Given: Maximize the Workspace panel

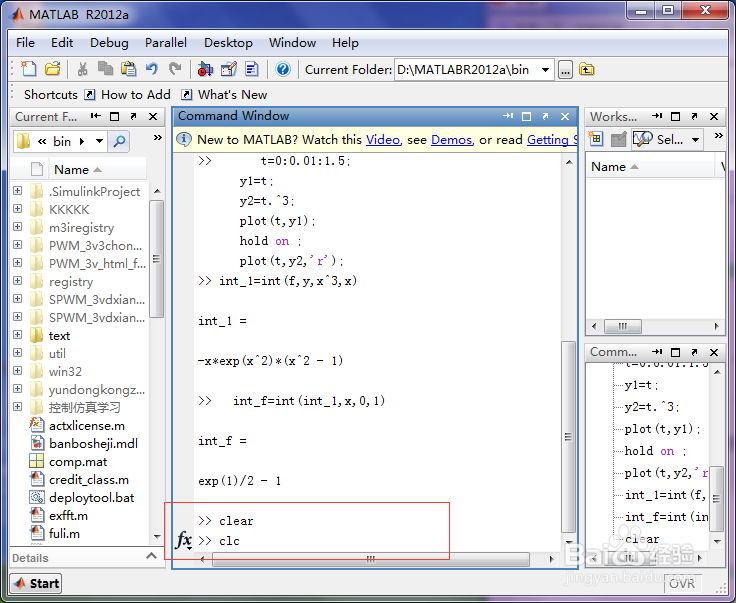Looking at the screenshot, I should (x=675, y=116).
